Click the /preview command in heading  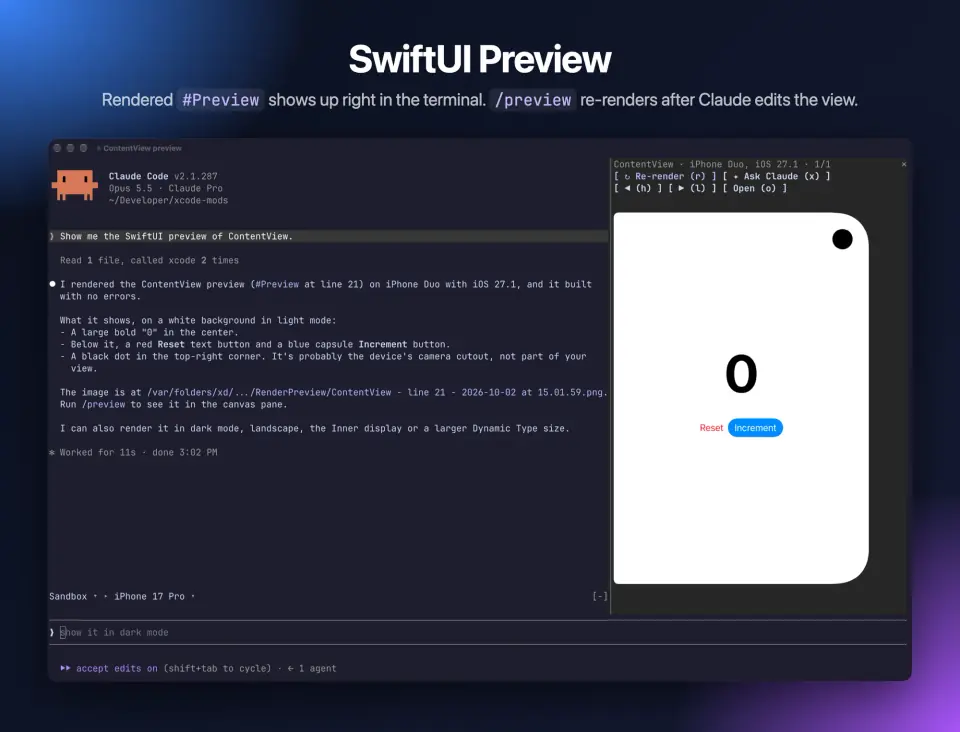[x=533, y=100]
